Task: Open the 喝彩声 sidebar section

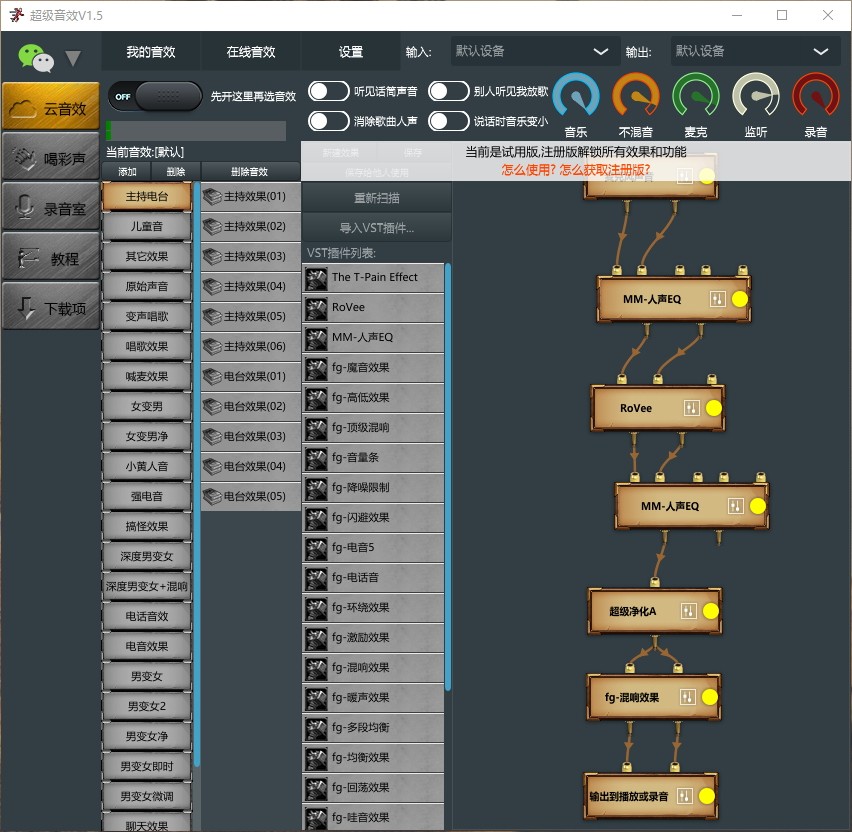Action: (x=51, y=157)
